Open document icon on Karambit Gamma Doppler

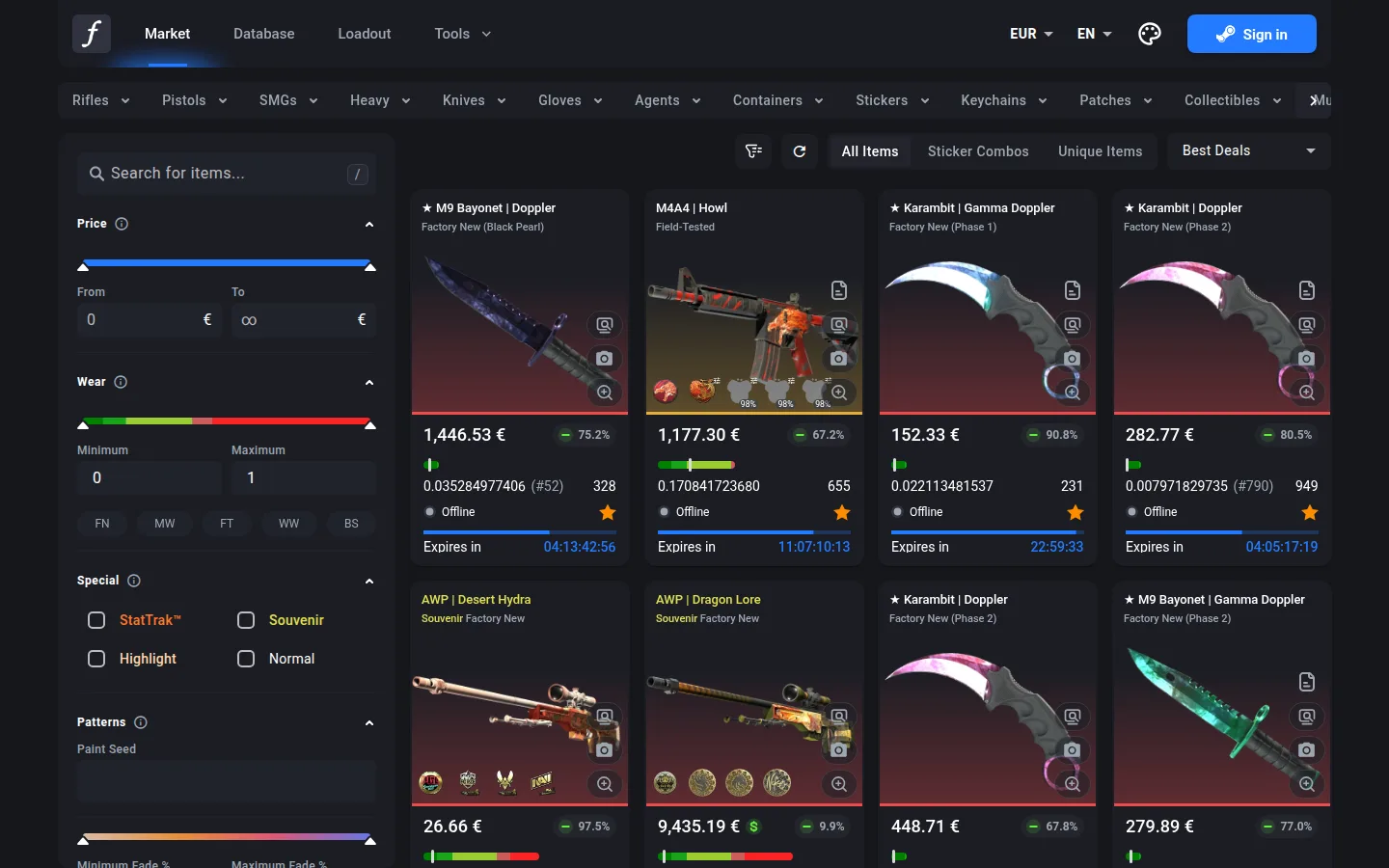point(1073,290)
